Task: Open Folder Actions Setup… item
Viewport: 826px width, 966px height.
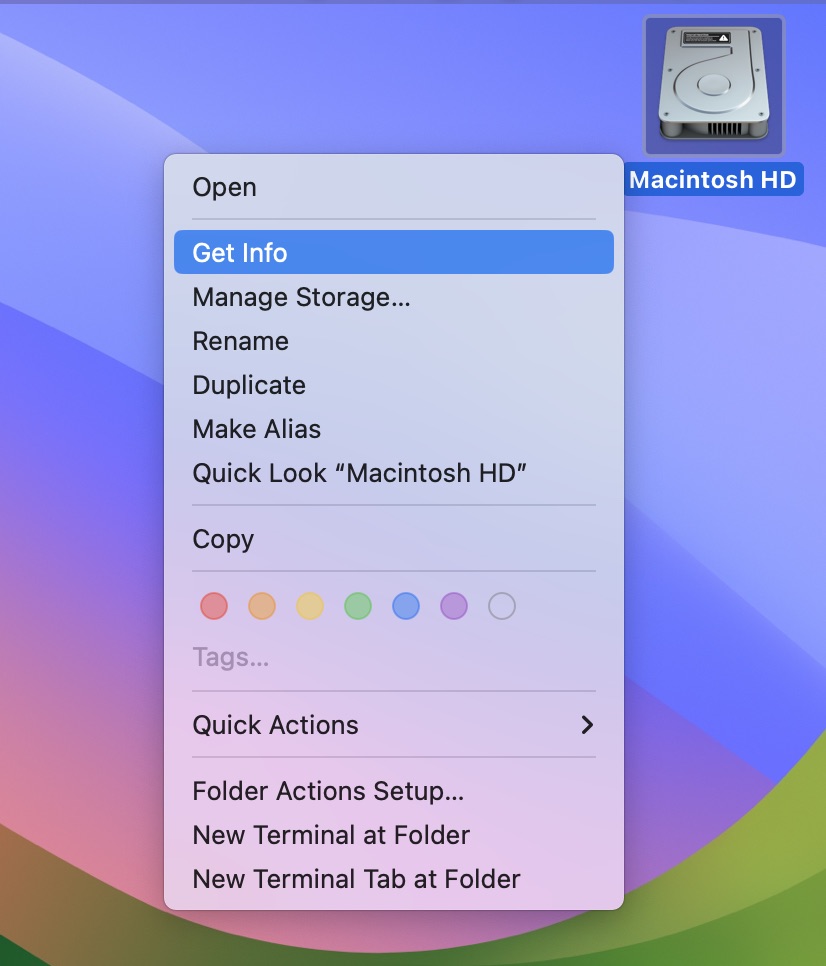Action: (x=394, y=791)
